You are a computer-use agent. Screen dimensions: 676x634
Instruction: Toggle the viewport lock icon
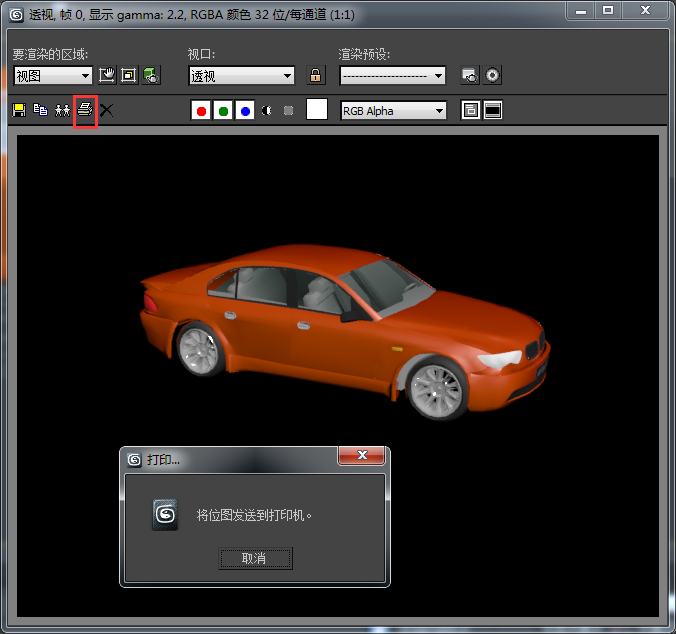[x=315, y=75]
